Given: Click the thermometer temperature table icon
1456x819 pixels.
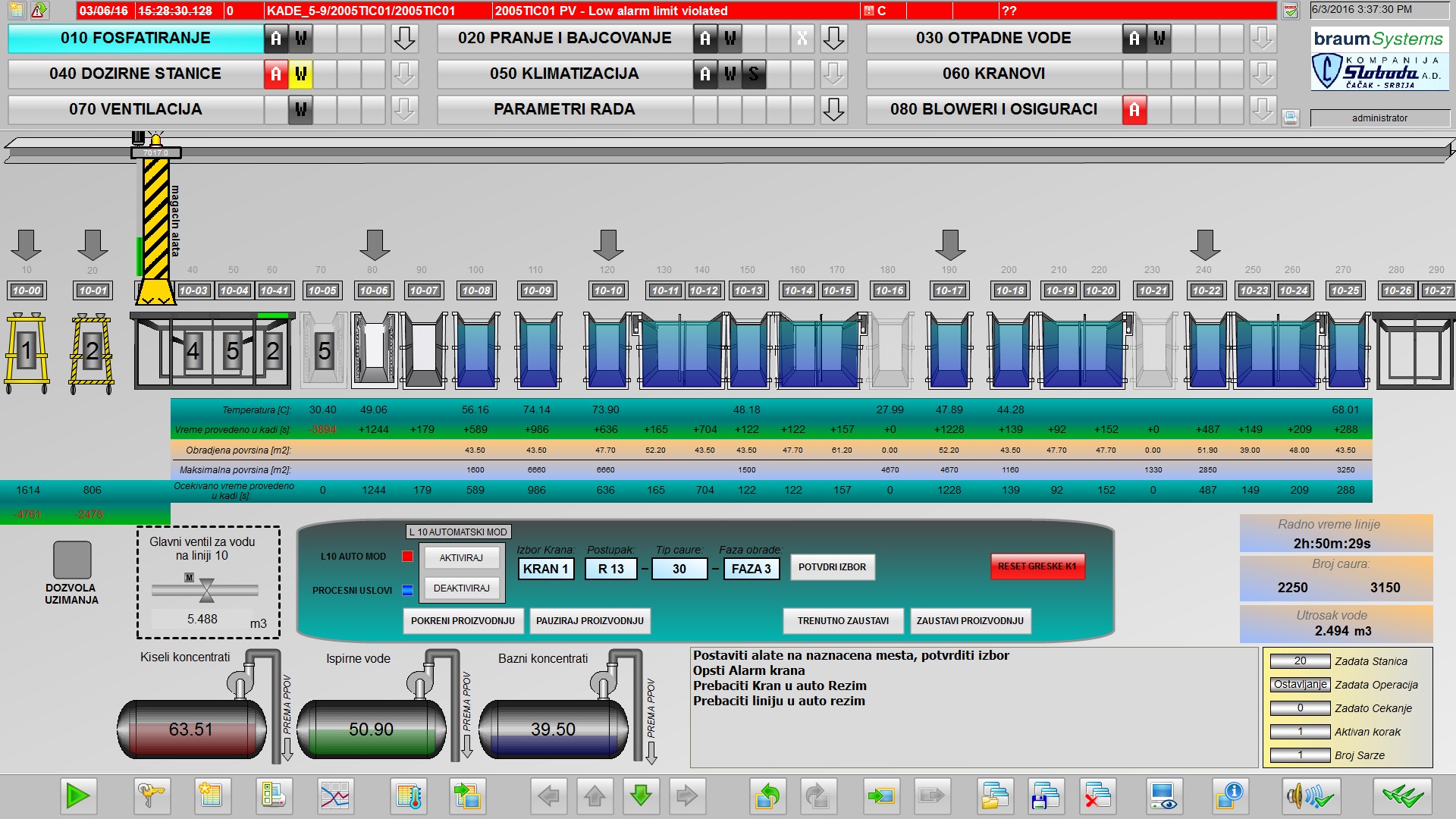Looking at the screenshot, I should (409, 795).
